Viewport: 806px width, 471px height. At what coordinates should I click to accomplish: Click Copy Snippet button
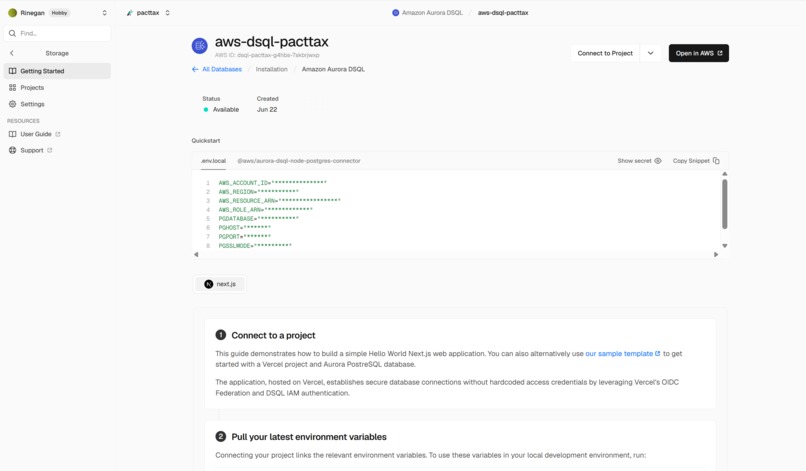(x=696, y=161)
